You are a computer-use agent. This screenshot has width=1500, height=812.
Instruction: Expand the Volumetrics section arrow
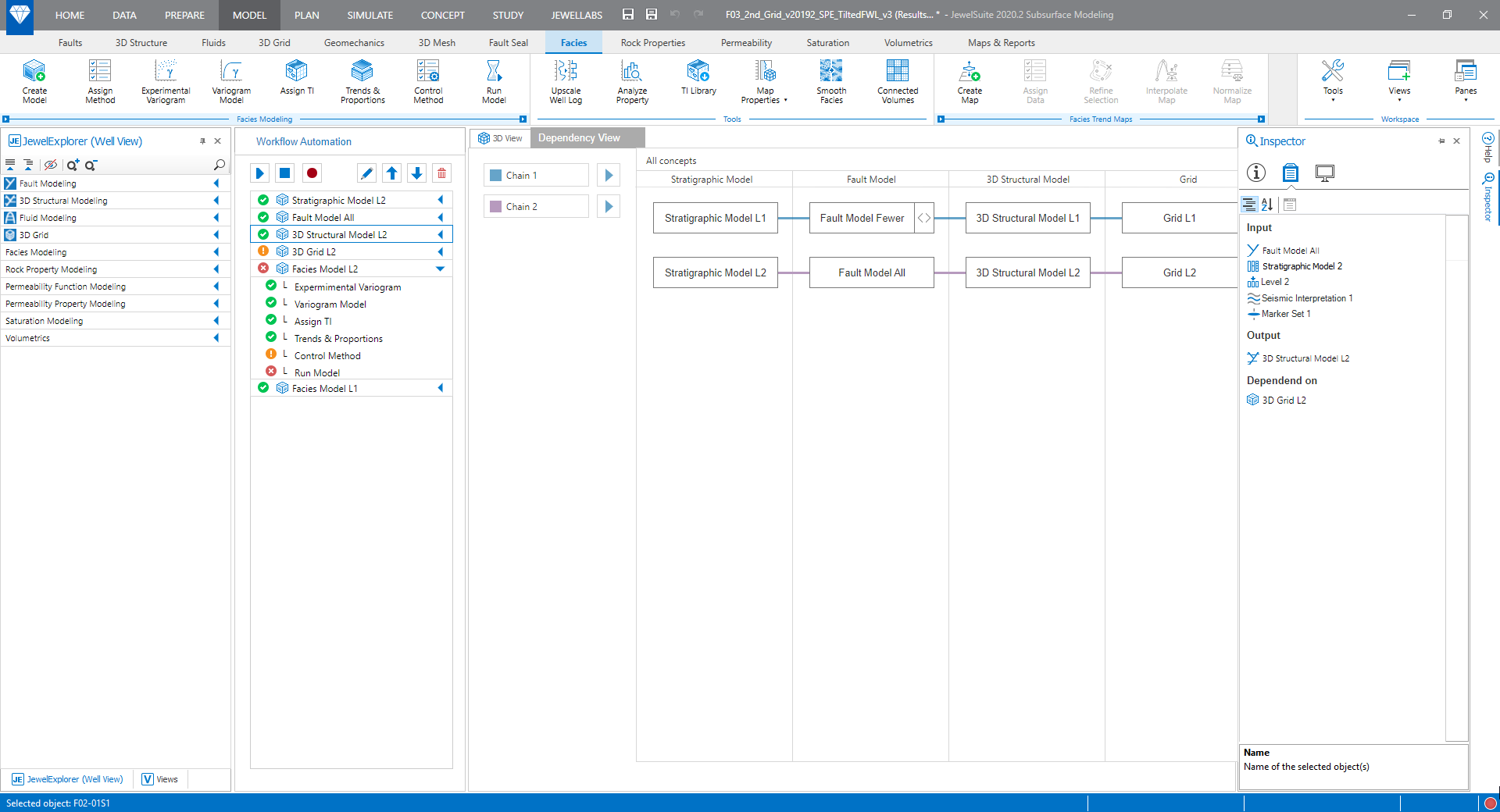[216, 338]
